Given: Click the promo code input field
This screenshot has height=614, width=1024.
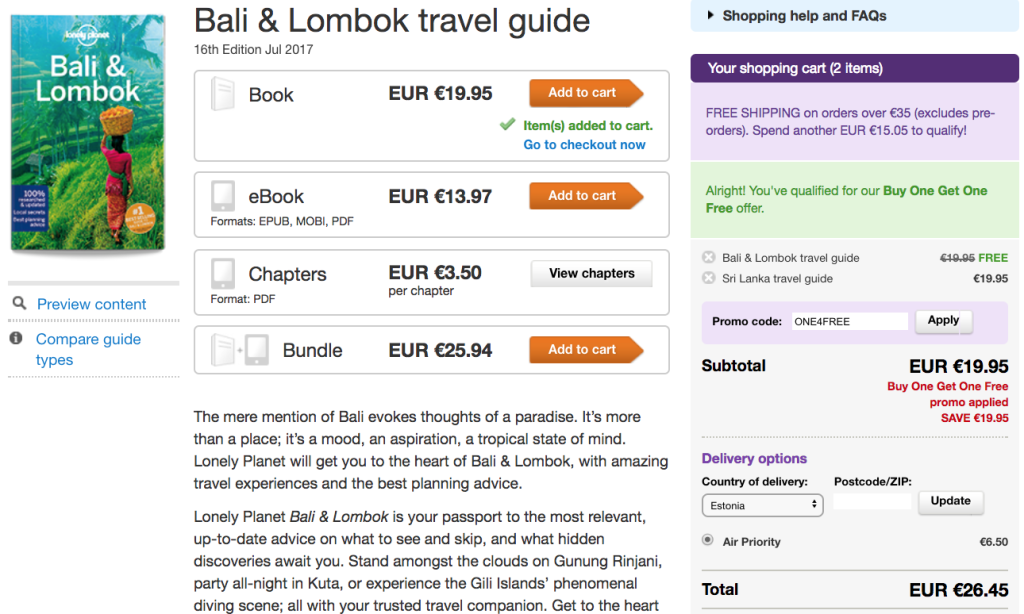Looking at the screenshot, I should click(x=848, y=322).
